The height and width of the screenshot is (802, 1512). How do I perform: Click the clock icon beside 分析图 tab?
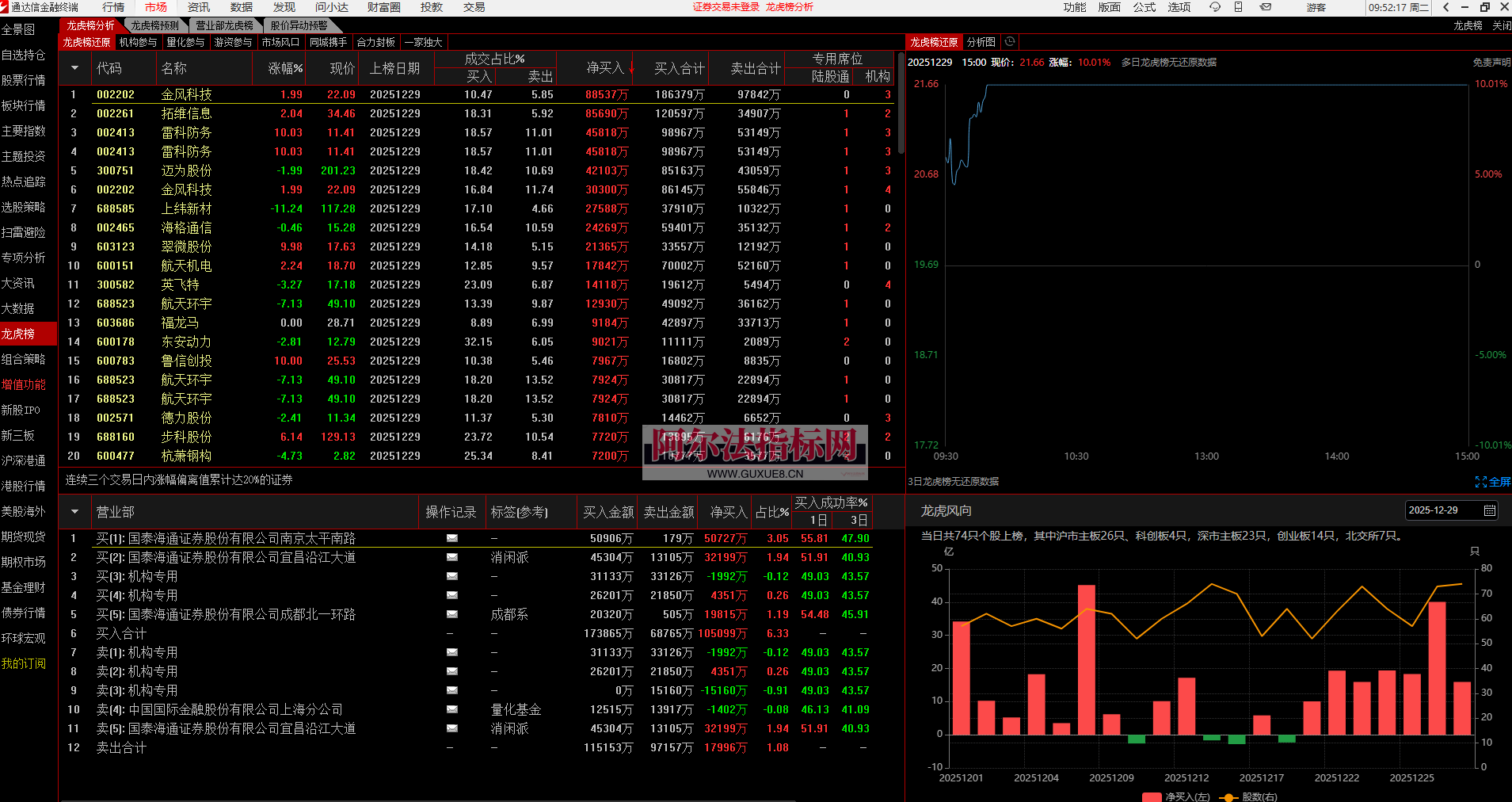(x=1010, y=42)
